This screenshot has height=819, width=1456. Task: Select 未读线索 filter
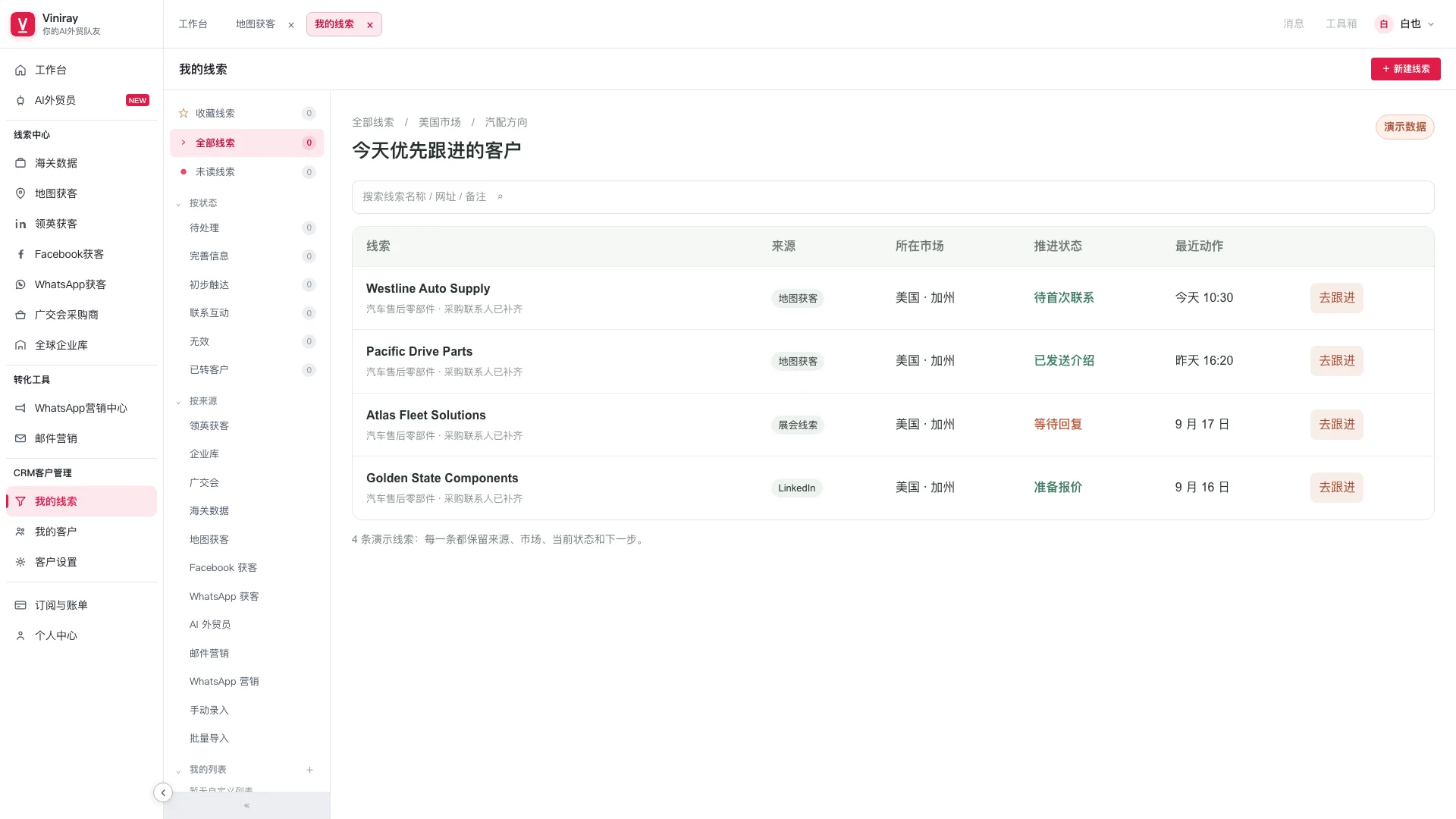[x=246, y=172]
